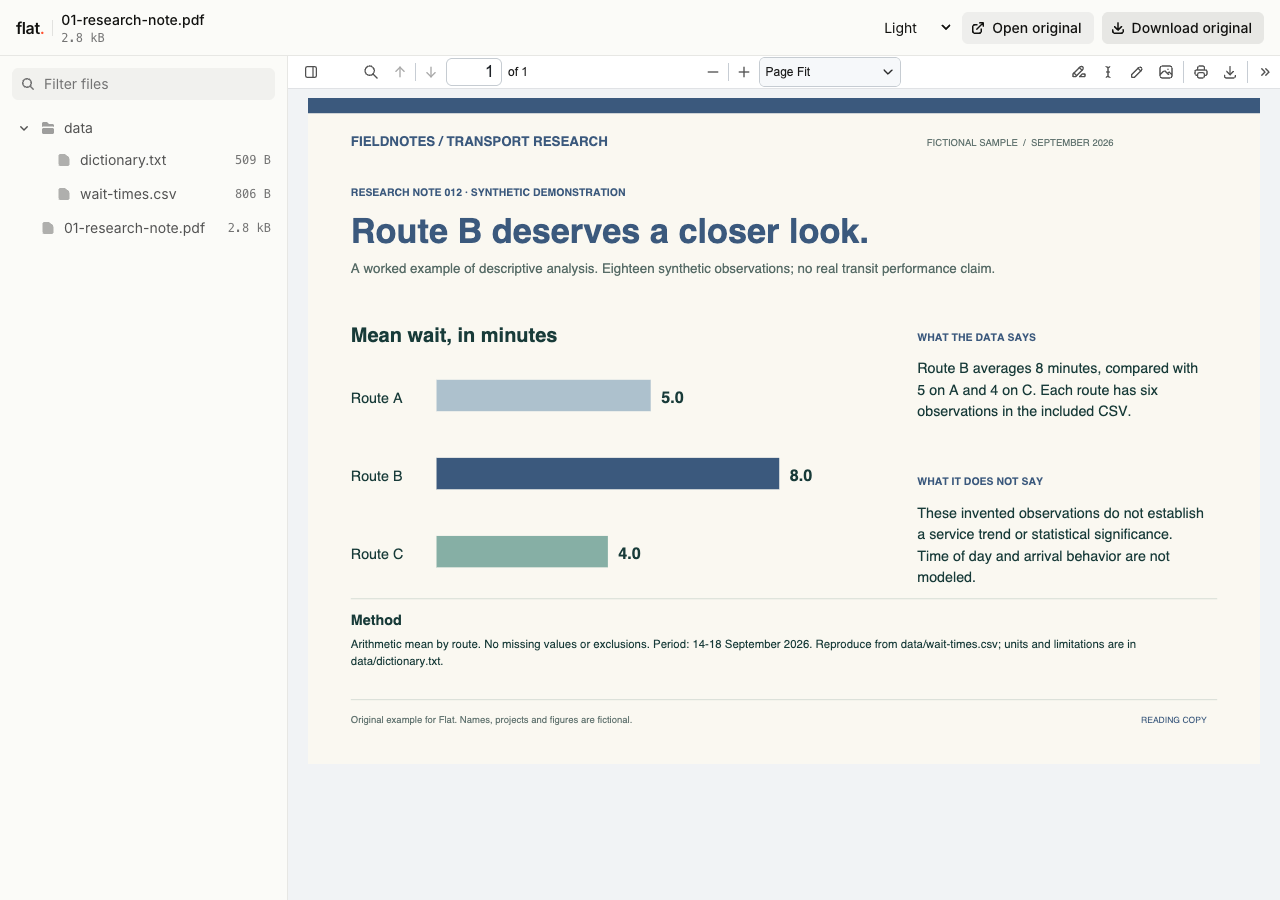Go to next page arrow

pyautogui.click(x=431, y=72)
